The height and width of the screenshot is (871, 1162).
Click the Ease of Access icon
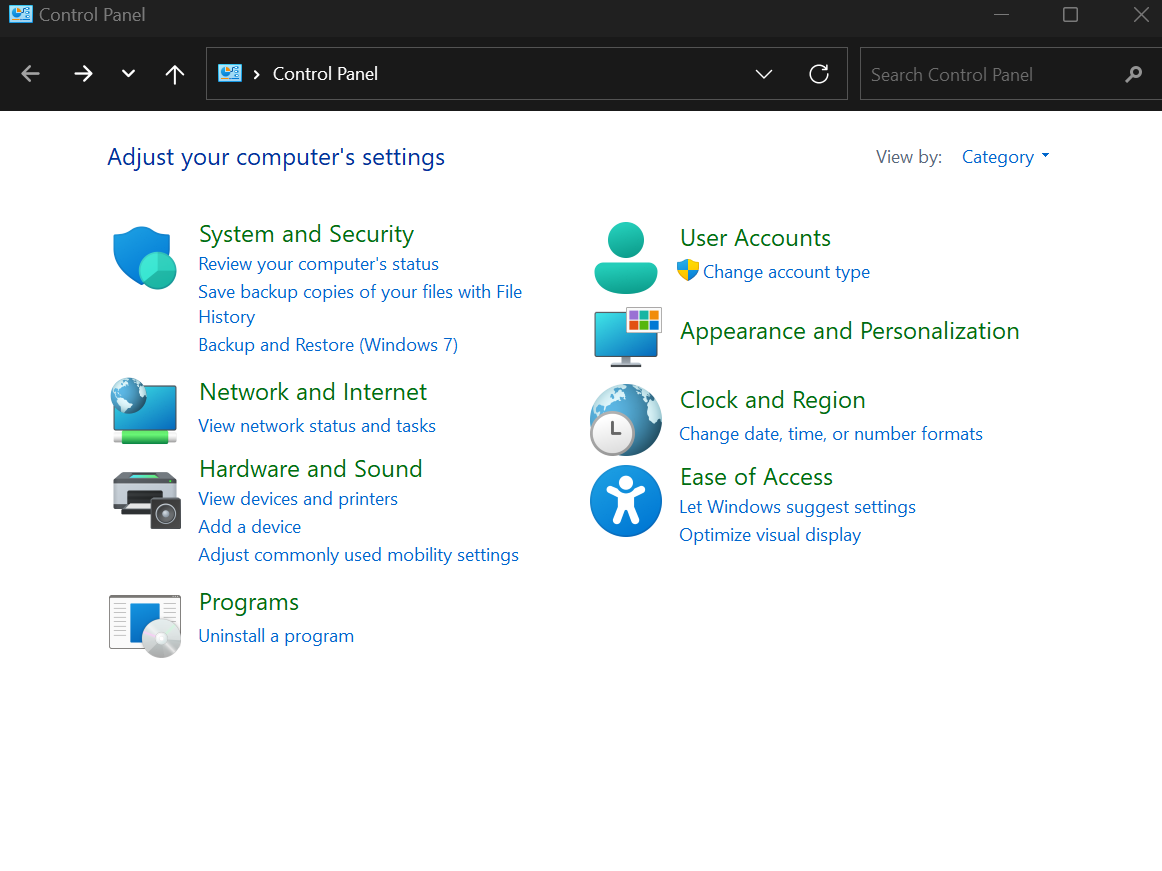626,501
